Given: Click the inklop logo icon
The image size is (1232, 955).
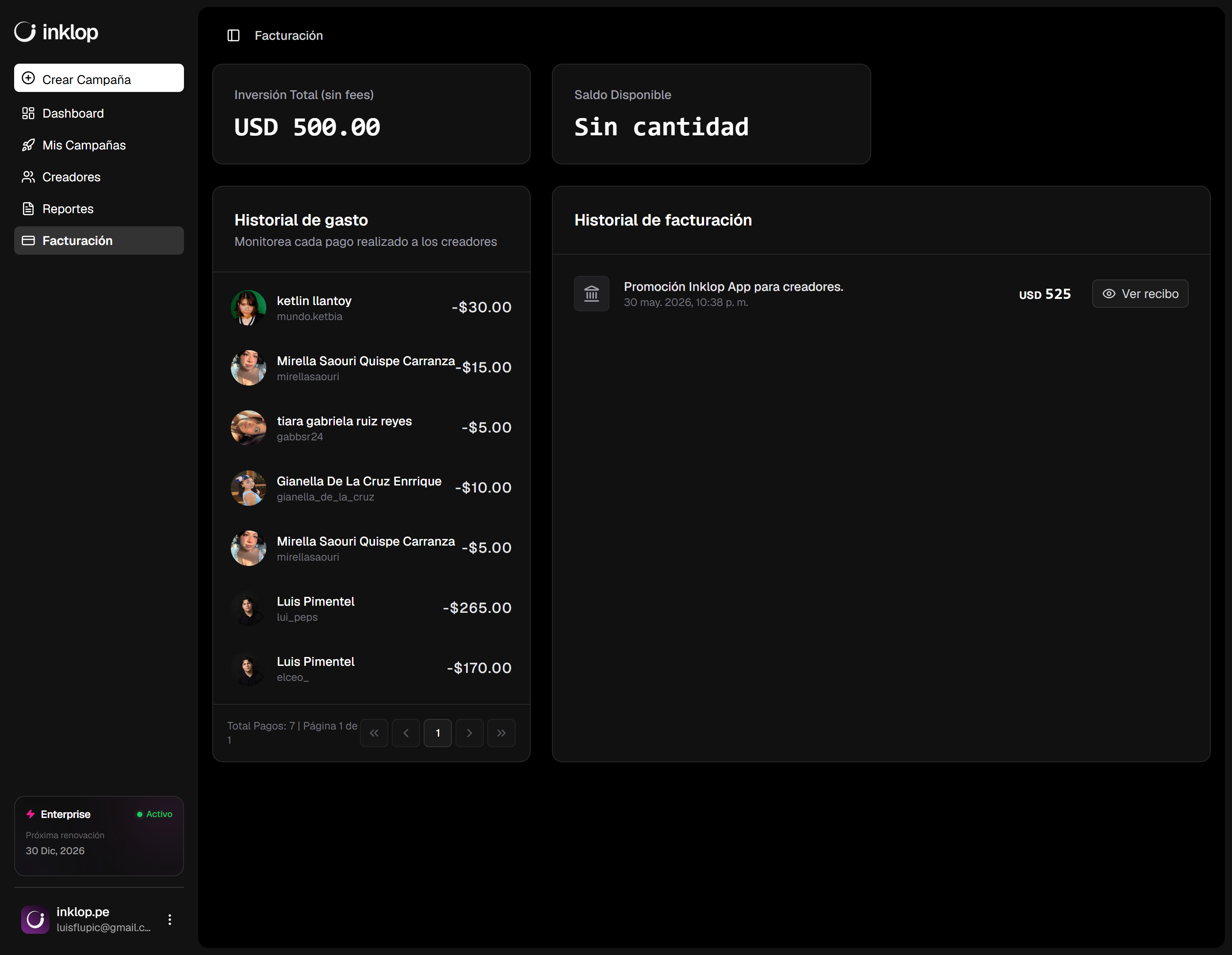Looking at the screenshot, I should tap(25, 31).
